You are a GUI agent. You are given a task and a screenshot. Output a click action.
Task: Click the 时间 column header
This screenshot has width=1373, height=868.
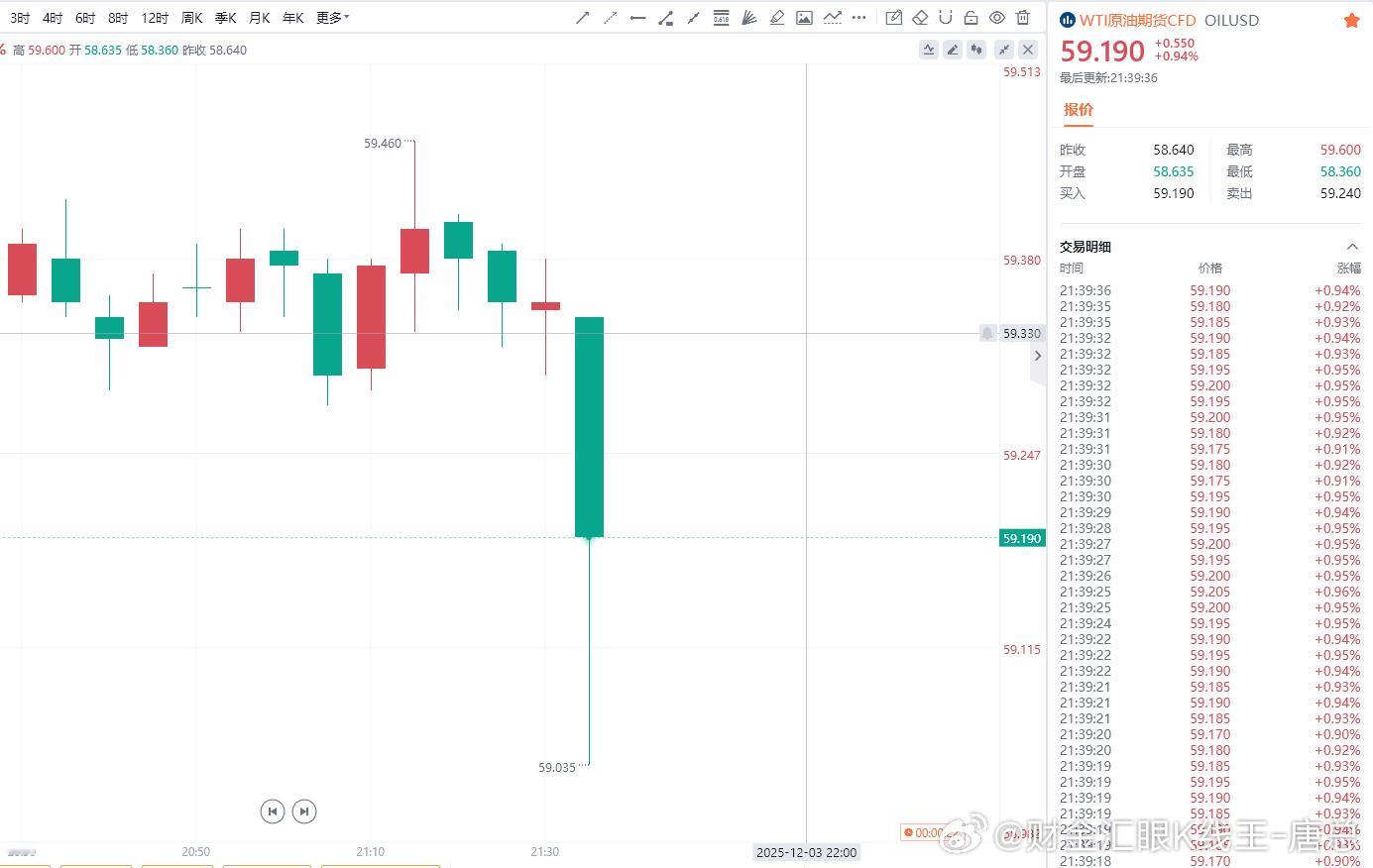(x=1072, y=269)
